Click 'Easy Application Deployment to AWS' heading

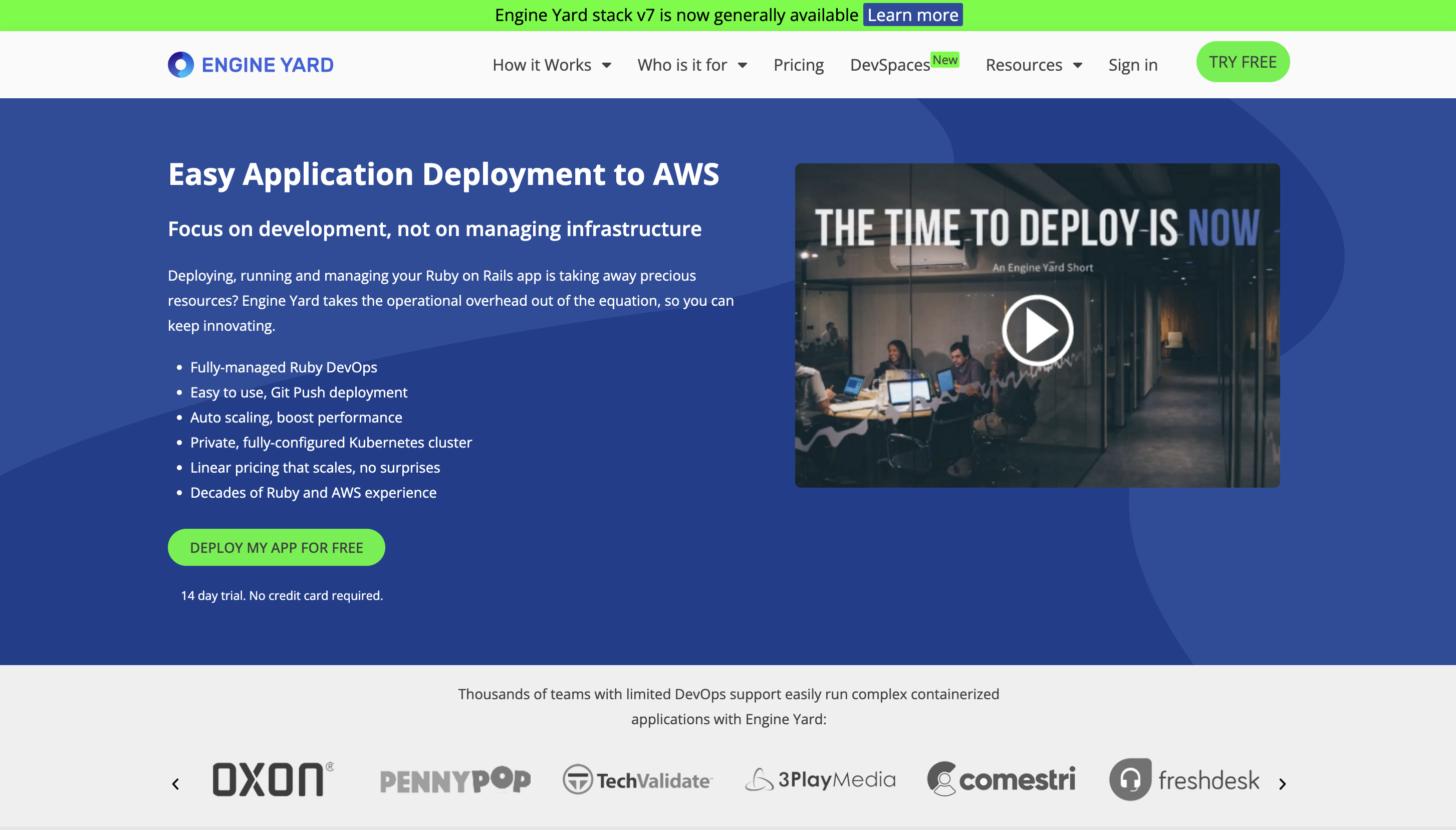(x=443, y=174)
